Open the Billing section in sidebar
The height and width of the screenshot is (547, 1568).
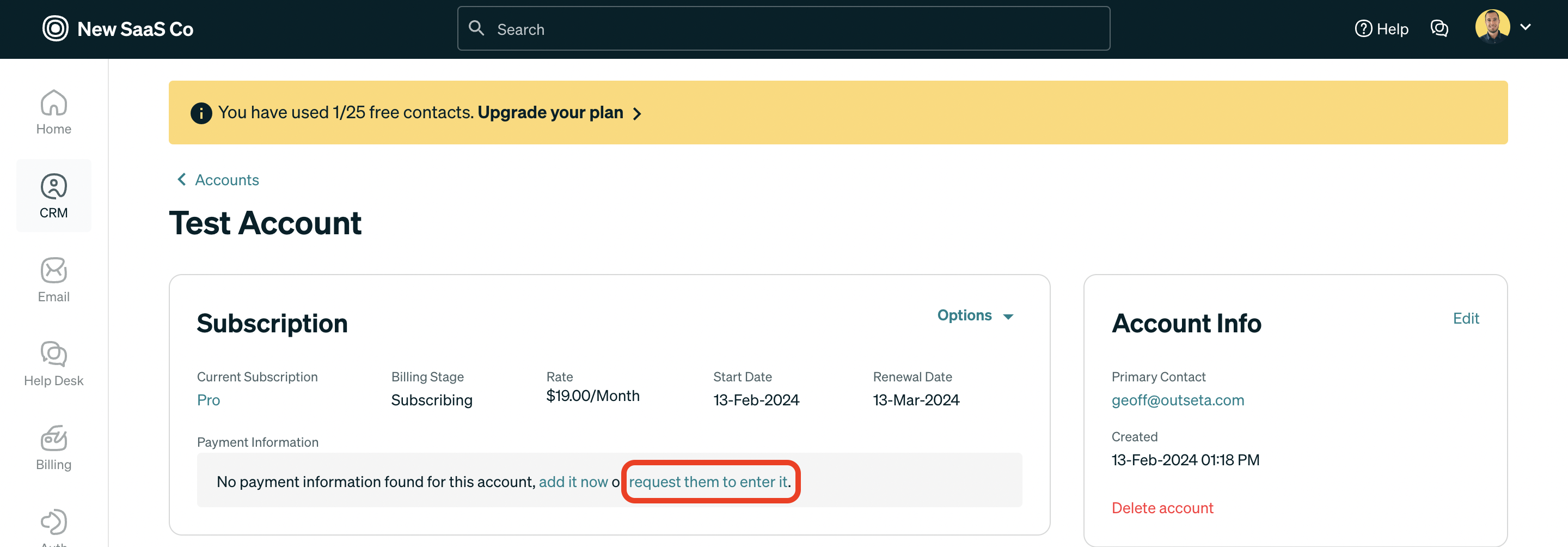pyautogui.click(x=53, y=448)
